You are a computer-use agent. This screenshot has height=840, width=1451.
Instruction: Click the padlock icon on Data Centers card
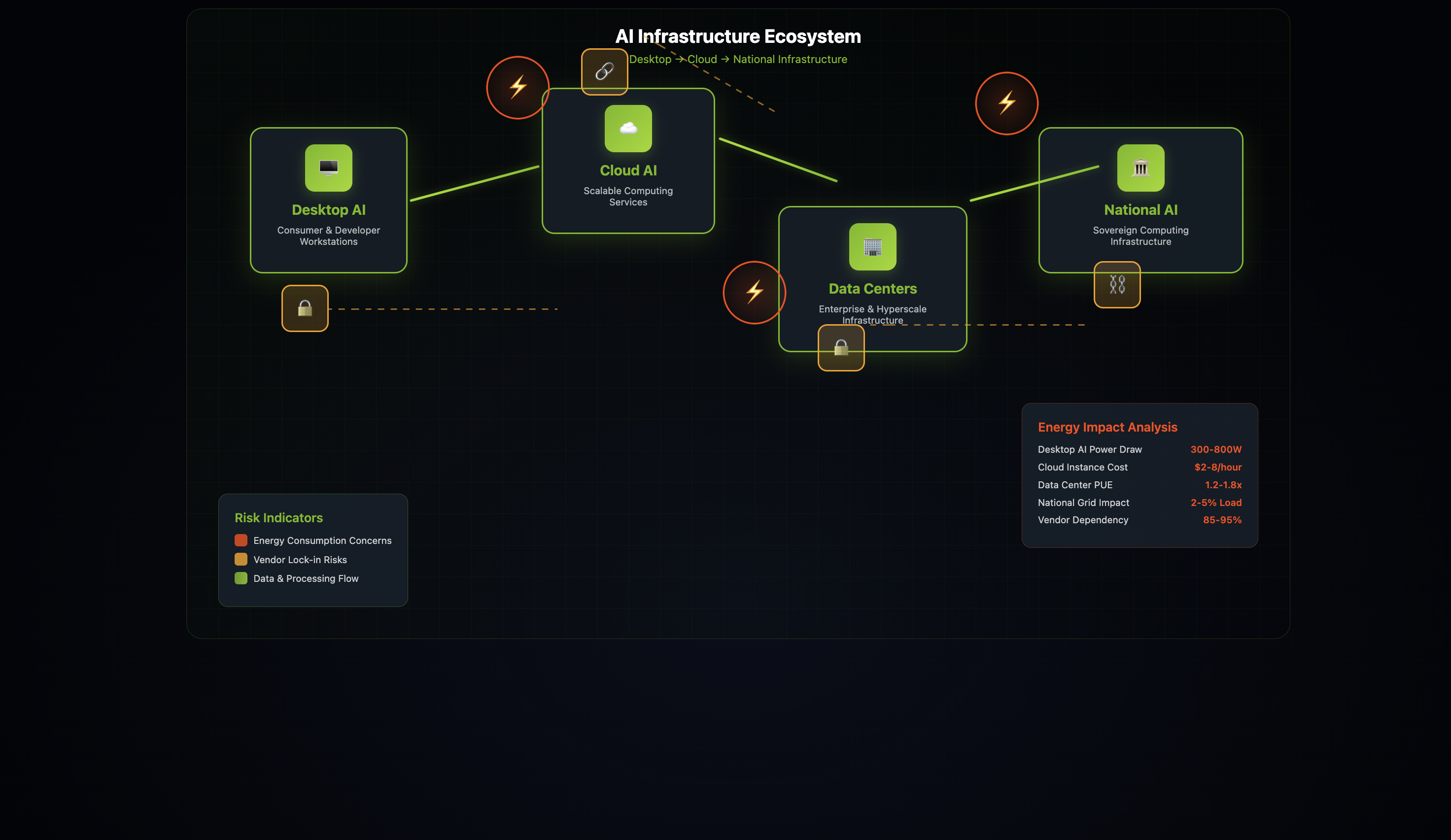[x=841, y=348]
